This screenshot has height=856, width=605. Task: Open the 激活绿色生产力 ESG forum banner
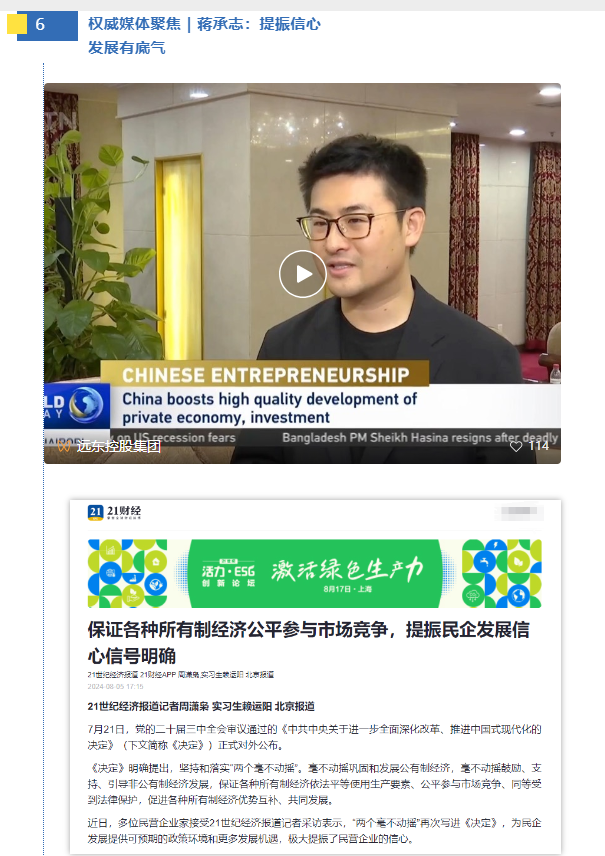click(315, 573)
